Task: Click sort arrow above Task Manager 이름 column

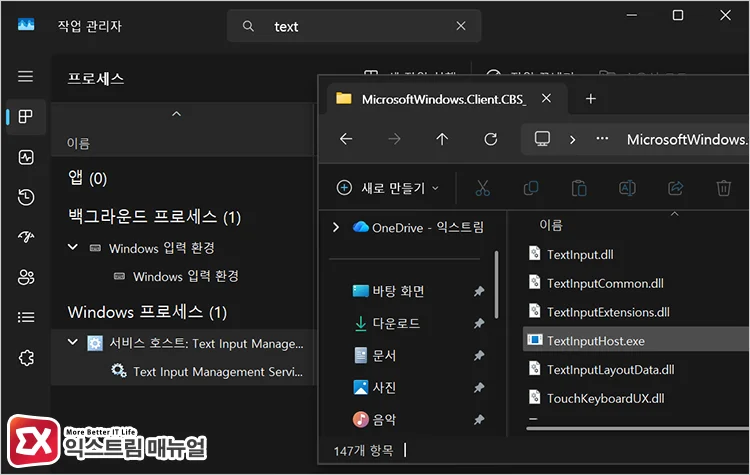Action: tap(176, 114)
